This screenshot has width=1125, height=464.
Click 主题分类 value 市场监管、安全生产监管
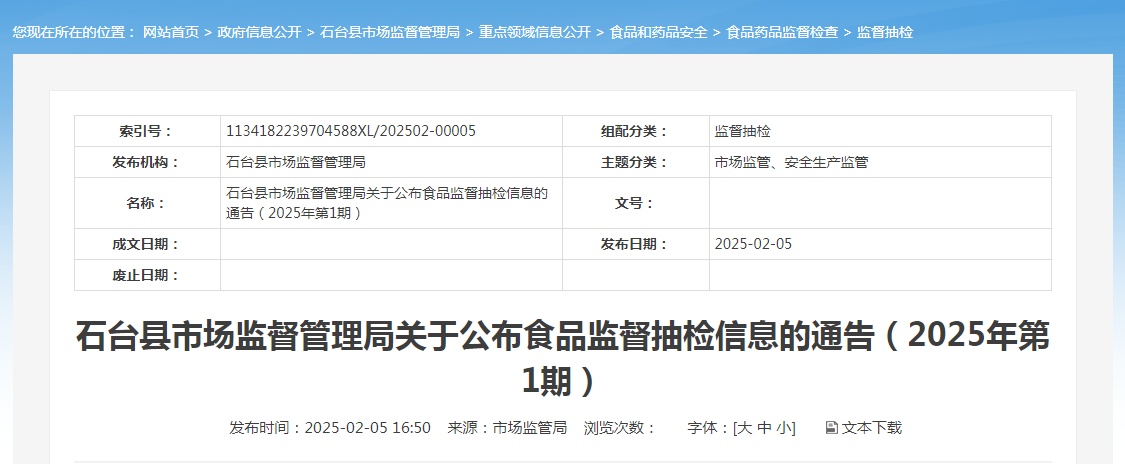[791, 162]
